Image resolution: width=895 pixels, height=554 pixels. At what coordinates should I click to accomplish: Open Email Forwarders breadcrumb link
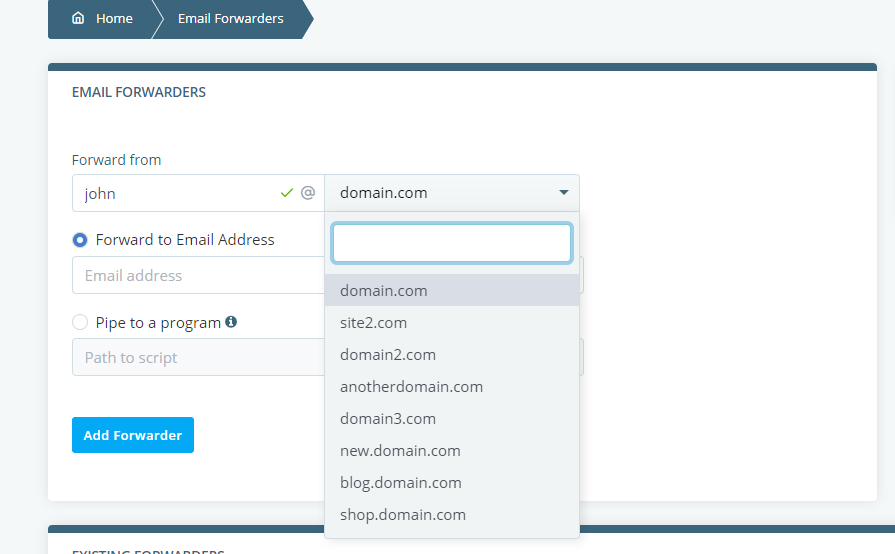point(231,18)
